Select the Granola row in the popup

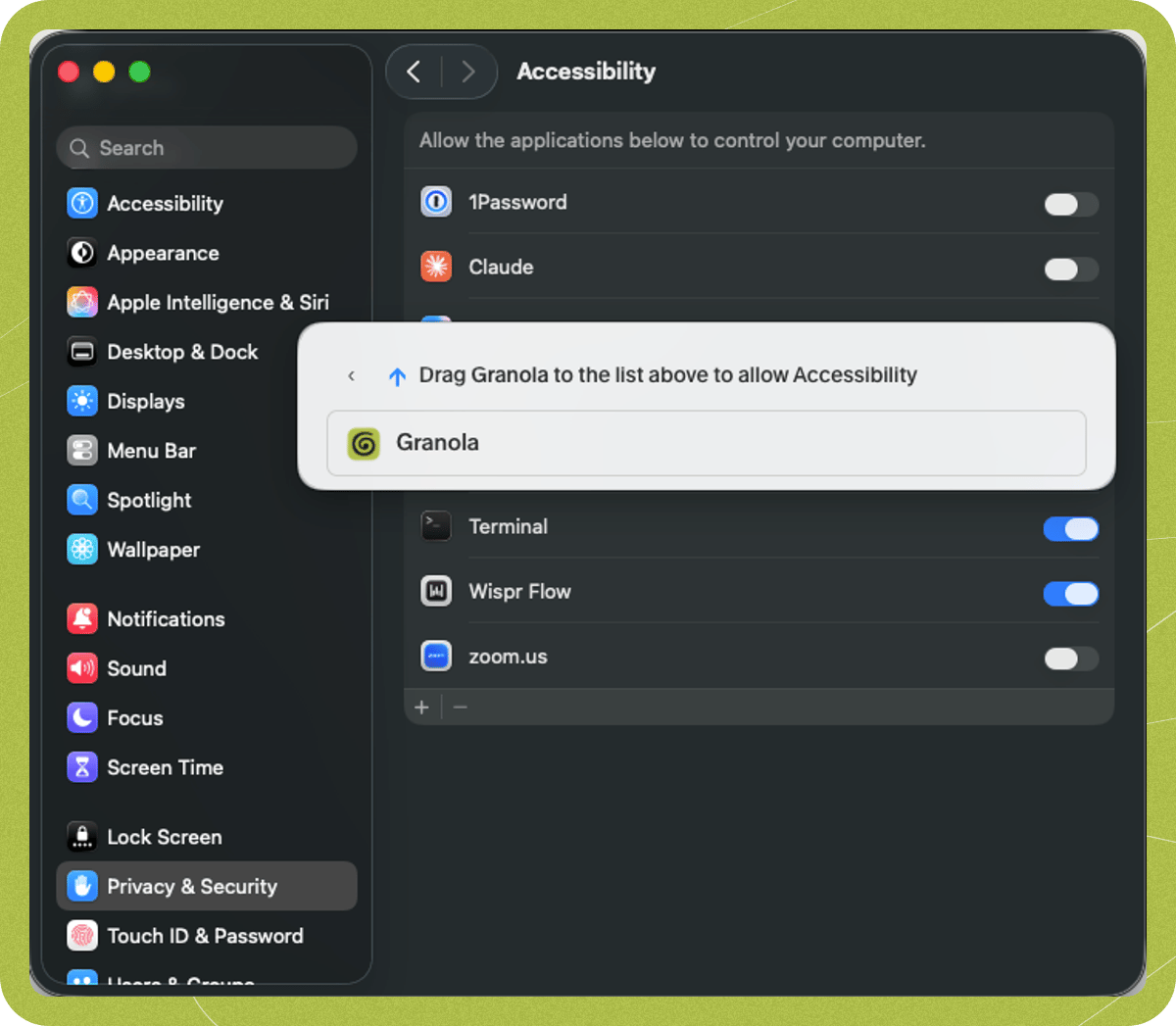[x=707, y=443]
